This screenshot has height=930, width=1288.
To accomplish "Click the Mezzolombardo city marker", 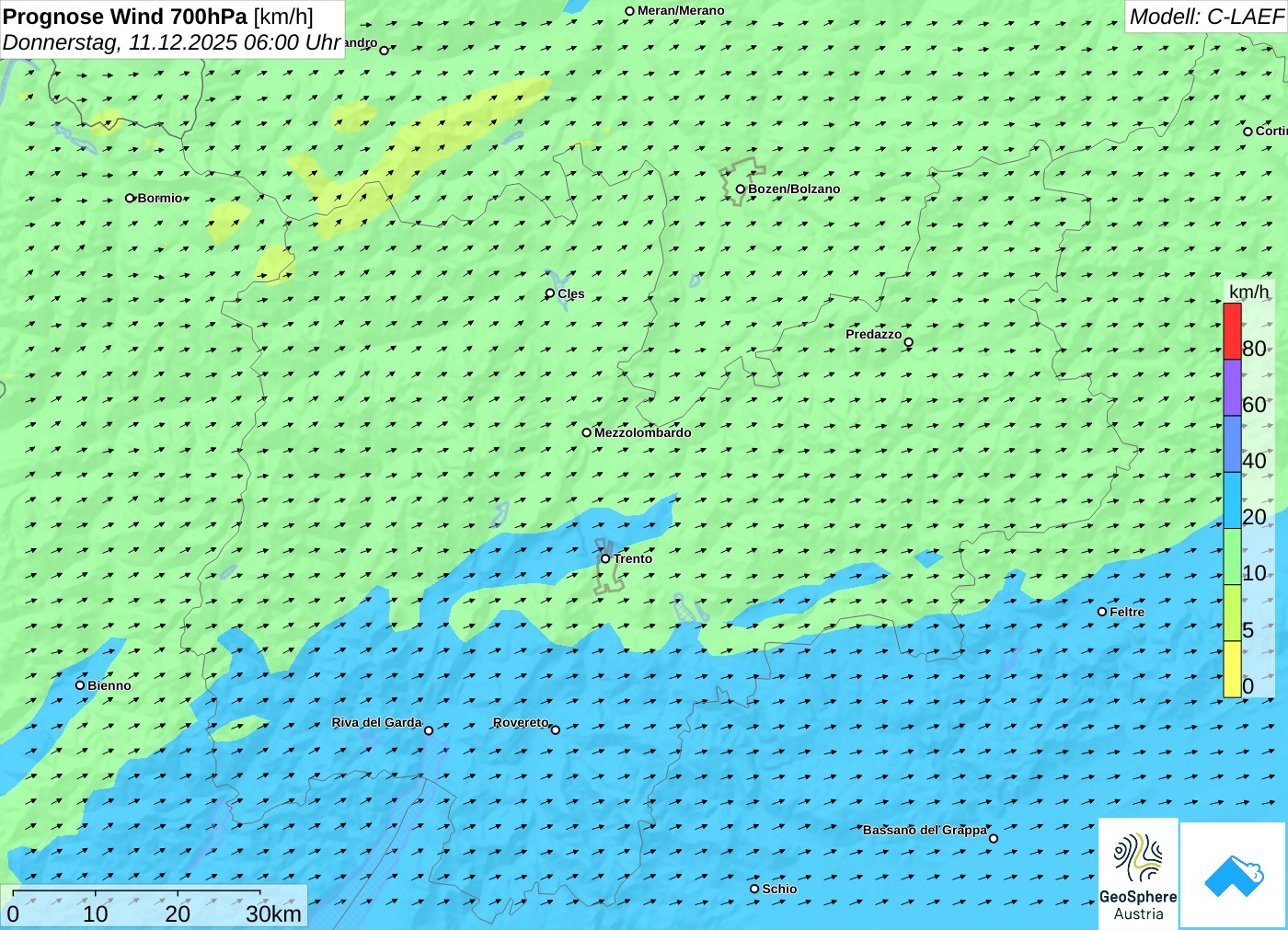I will click(587, 432).
